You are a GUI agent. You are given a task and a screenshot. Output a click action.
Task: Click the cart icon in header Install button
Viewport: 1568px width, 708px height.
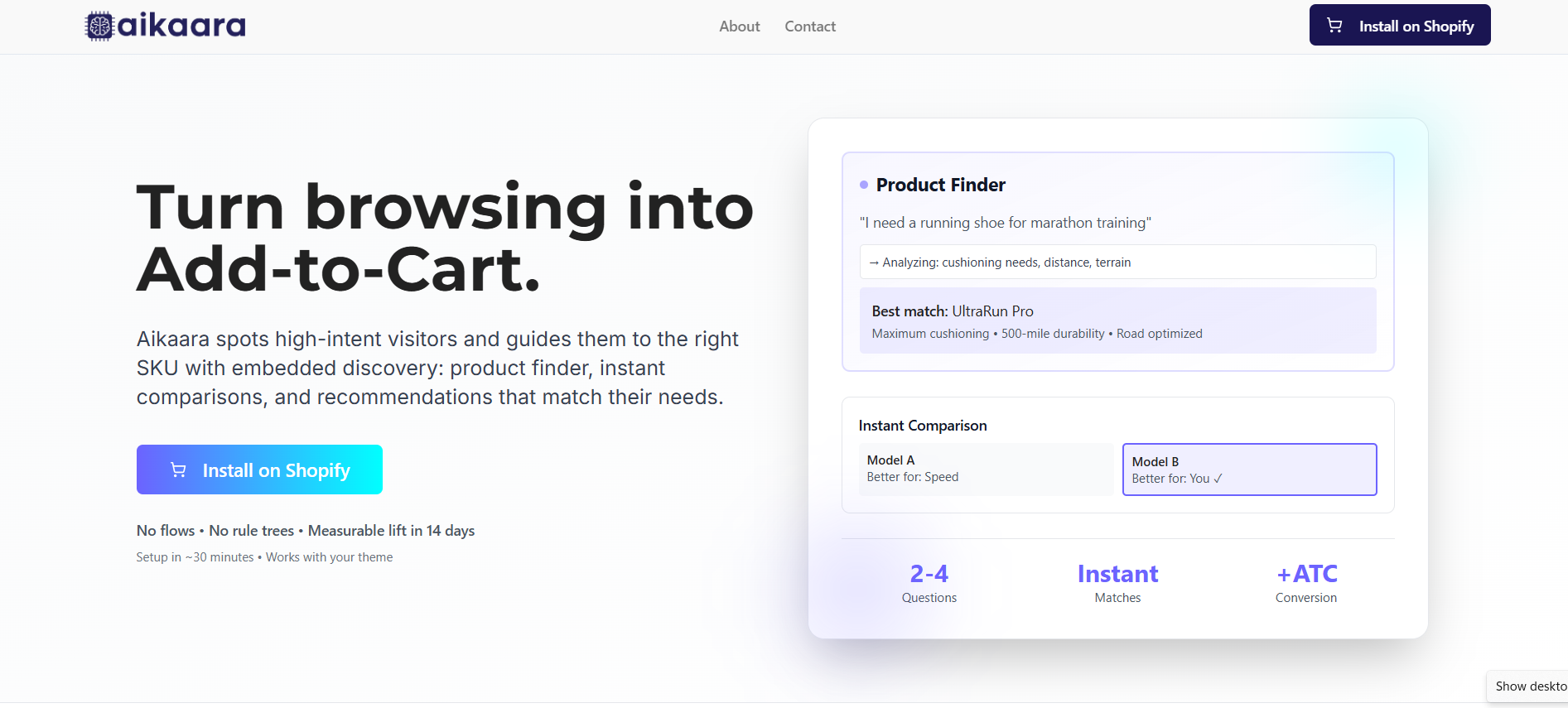pyautogui.click(x=1334, y=26)
